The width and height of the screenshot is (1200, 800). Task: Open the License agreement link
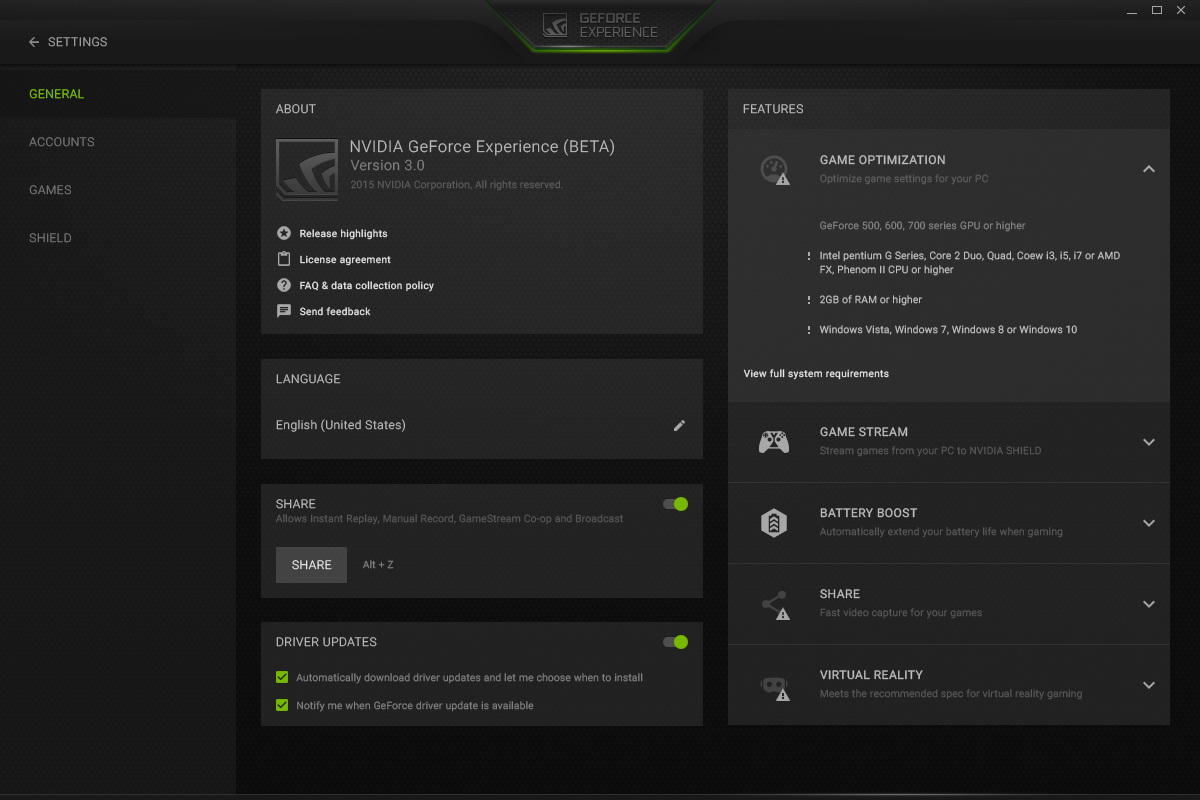(345, 259)
